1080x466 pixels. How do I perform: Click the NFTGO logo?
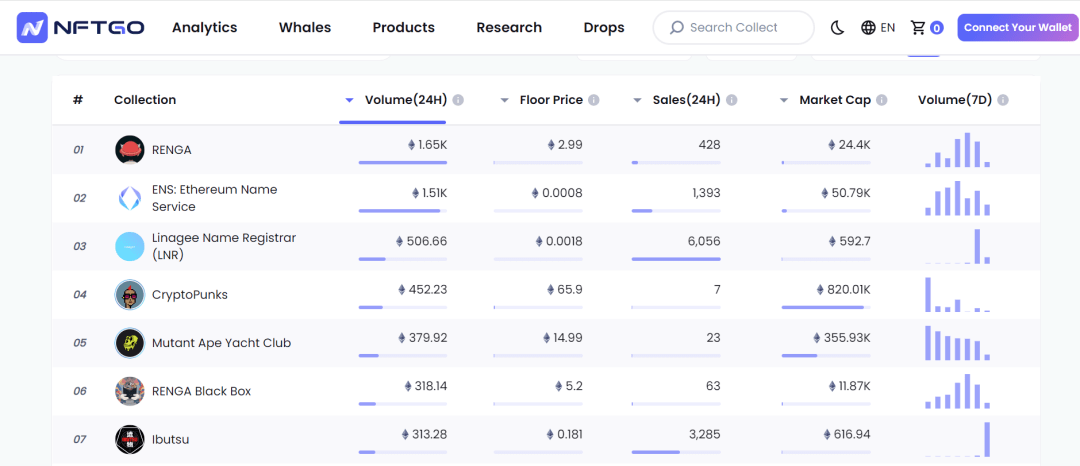[x=81, y=28]
